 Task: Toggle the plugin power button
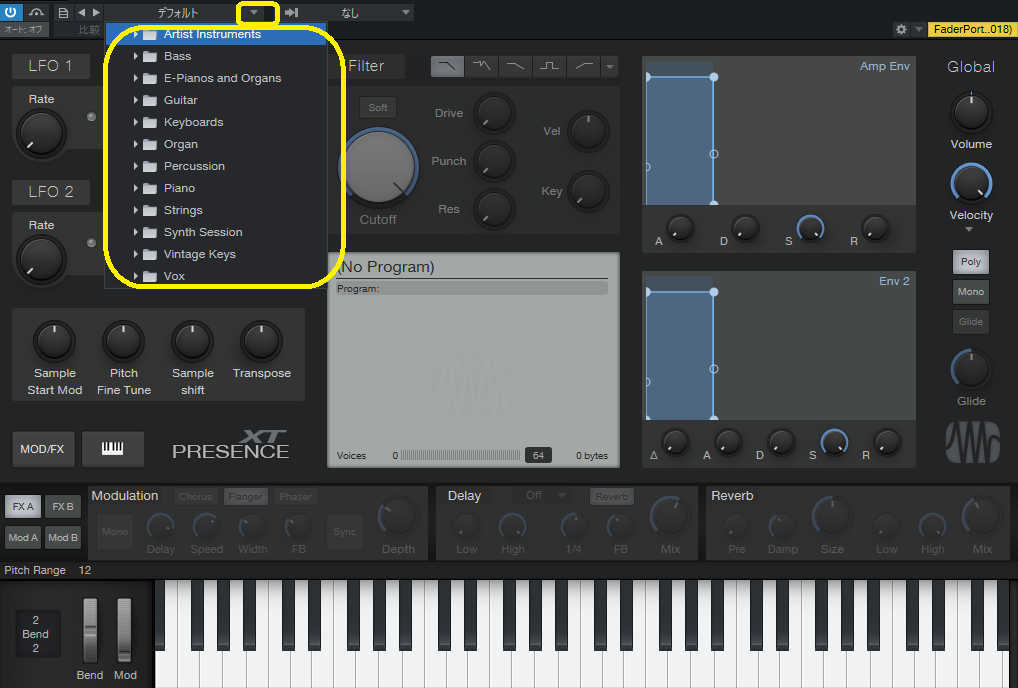click(10, 12)
